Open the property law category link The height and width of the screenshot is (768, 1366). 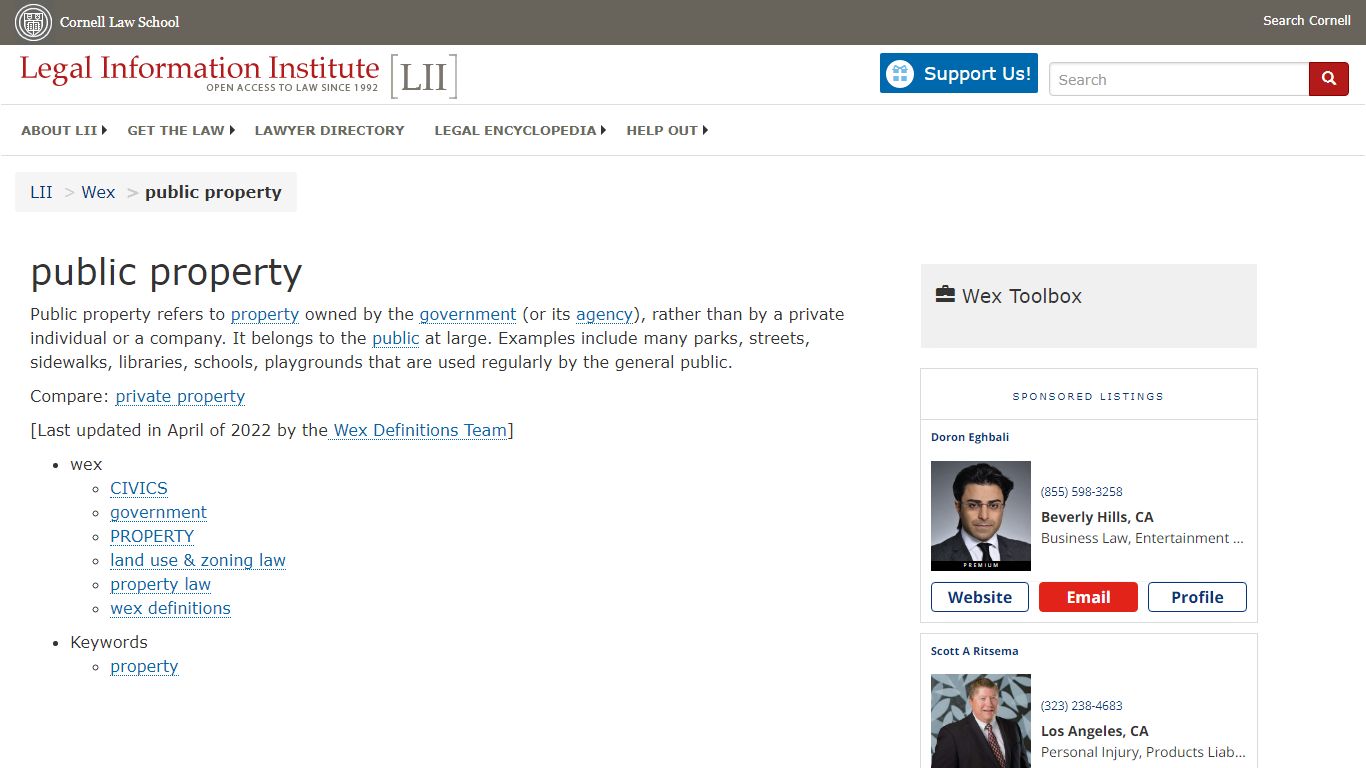pyautogui.click(x=160, y=584)
